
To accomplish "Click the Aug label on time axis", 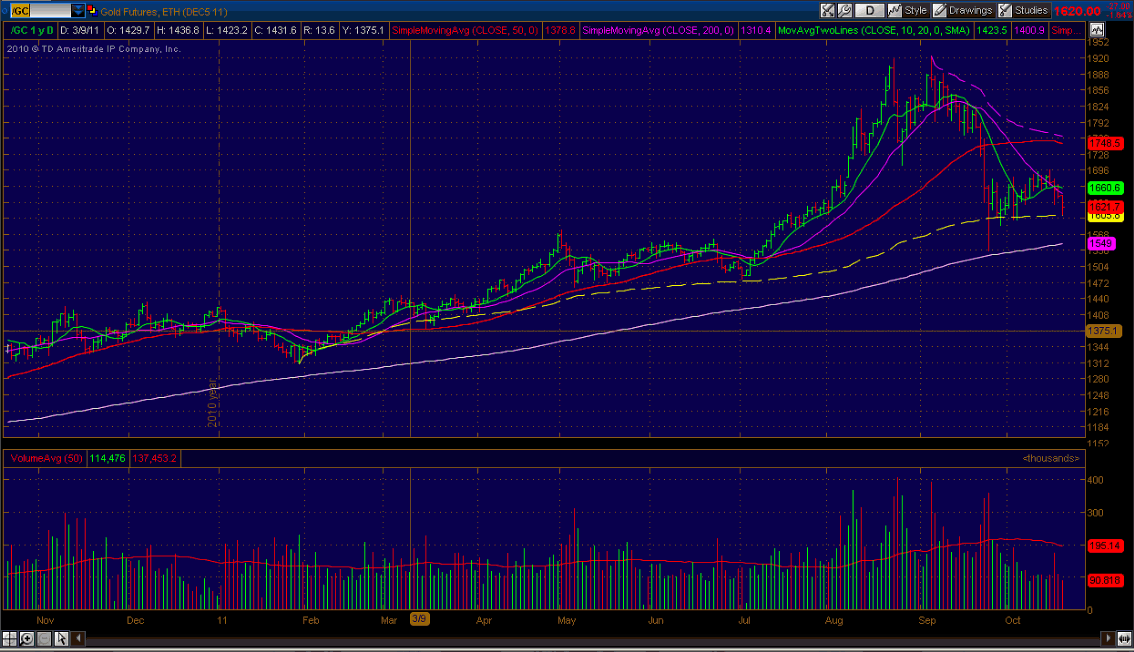I will click(834, 620).
